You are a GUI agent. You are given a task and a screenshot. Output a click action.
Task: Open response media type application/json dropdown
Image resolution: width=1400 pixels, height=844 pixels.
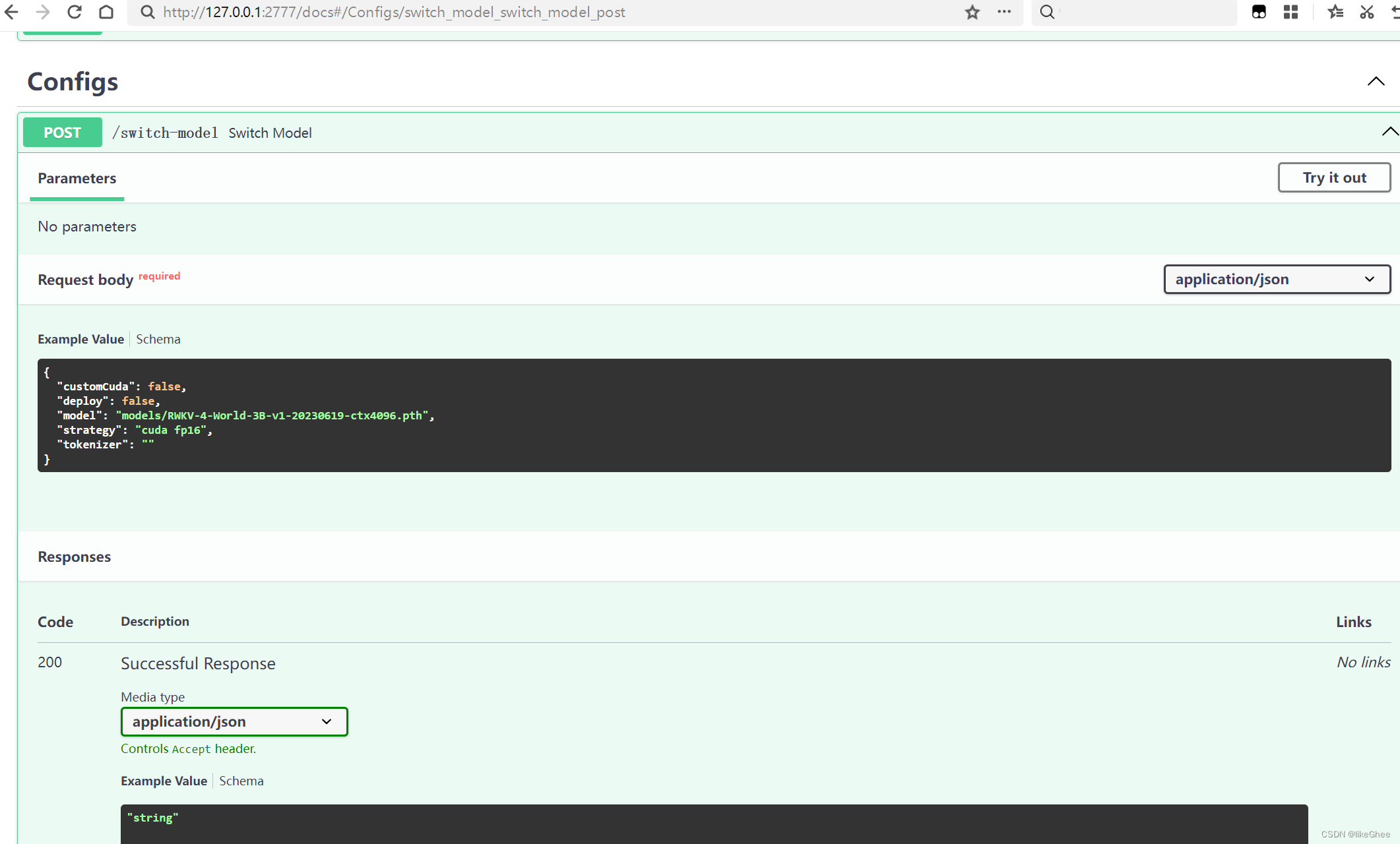[234, 721]
